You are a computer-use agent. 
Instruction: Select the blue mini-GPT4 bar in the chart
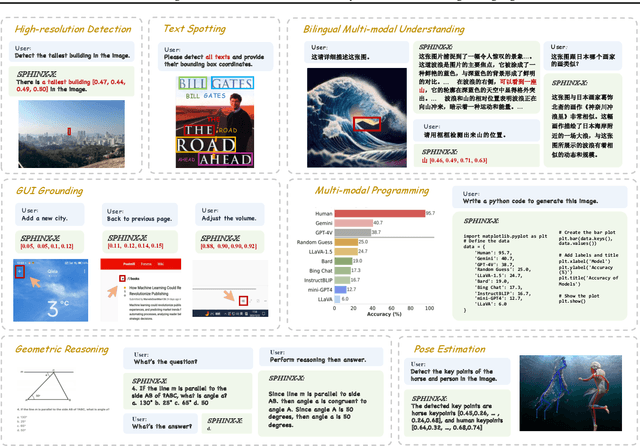tap(338, 287)
